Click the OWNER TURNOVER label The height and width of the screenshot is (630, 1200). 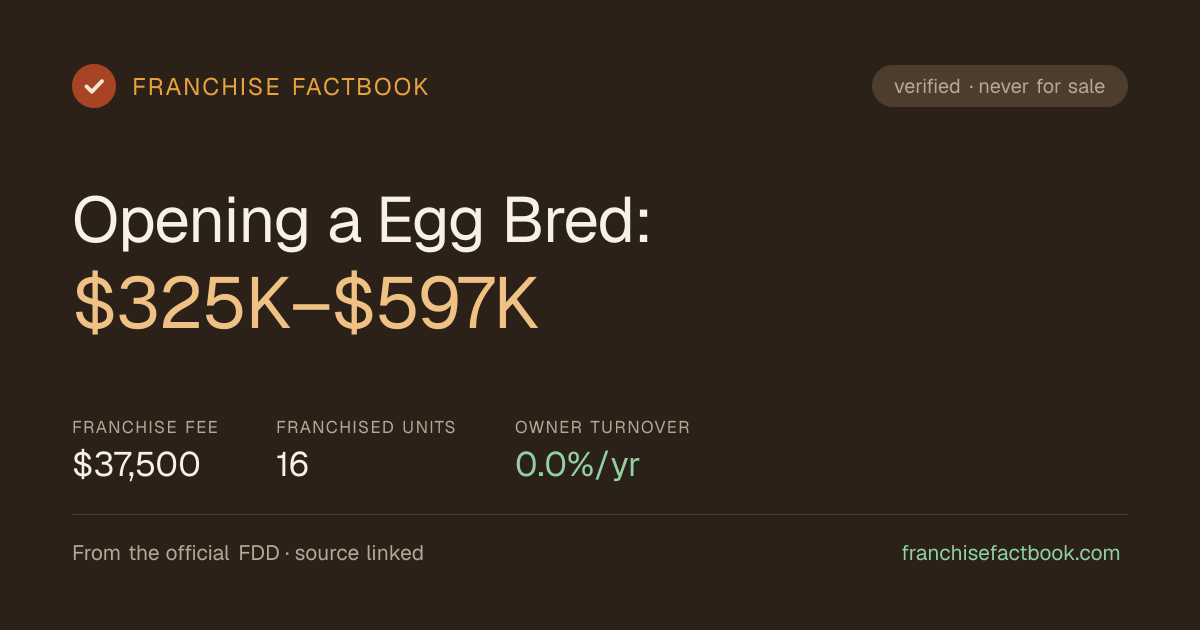point(602,427)
